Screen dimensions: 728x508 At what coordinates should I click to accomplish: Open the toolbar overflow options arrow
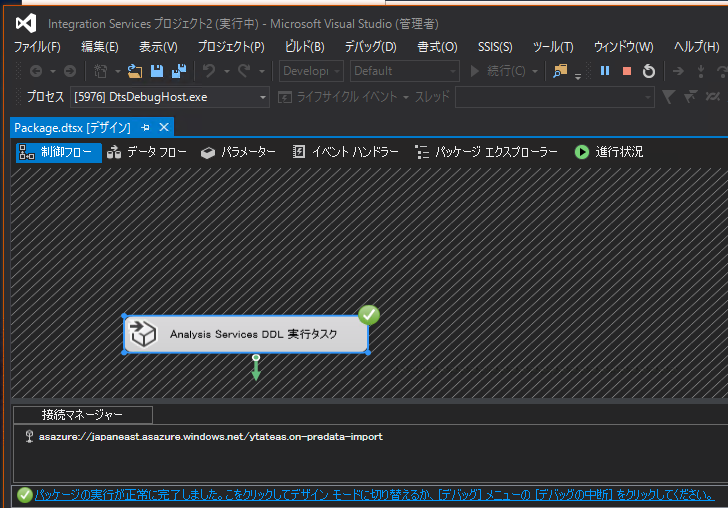point(578,76)
